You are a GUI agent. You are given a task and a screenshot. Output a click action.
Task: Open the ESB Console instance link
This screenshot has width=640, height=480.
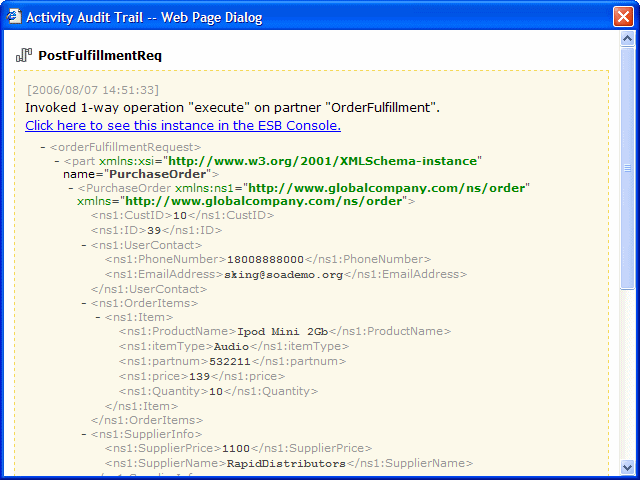[x=183, y=125]
